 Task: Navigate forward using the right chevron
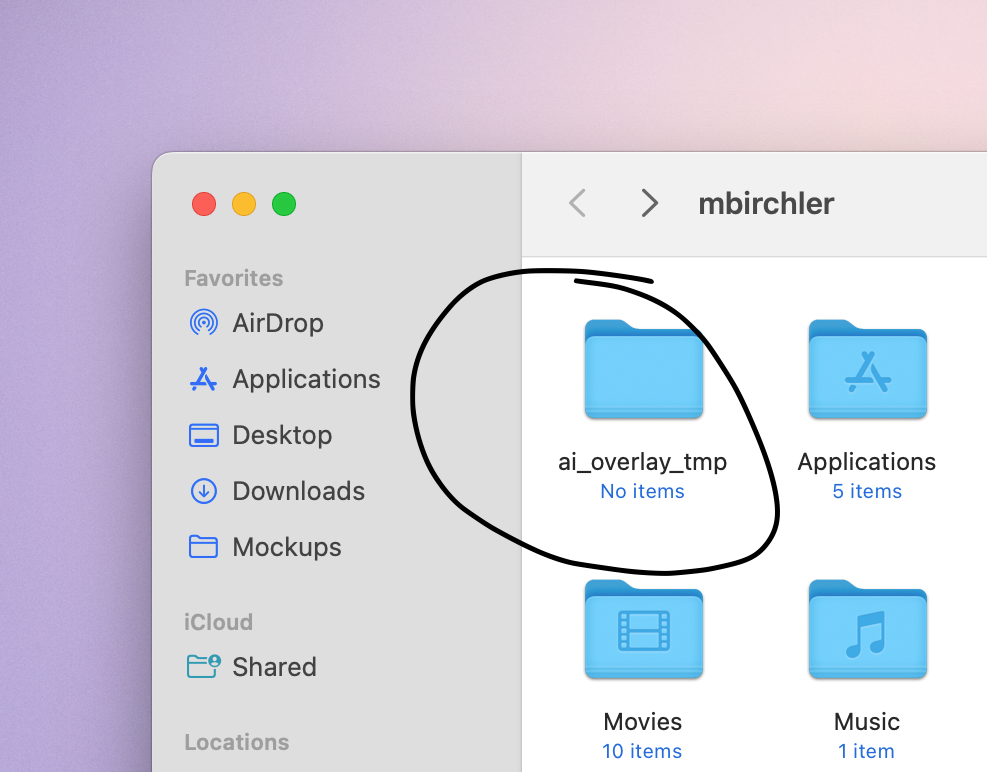649,203
